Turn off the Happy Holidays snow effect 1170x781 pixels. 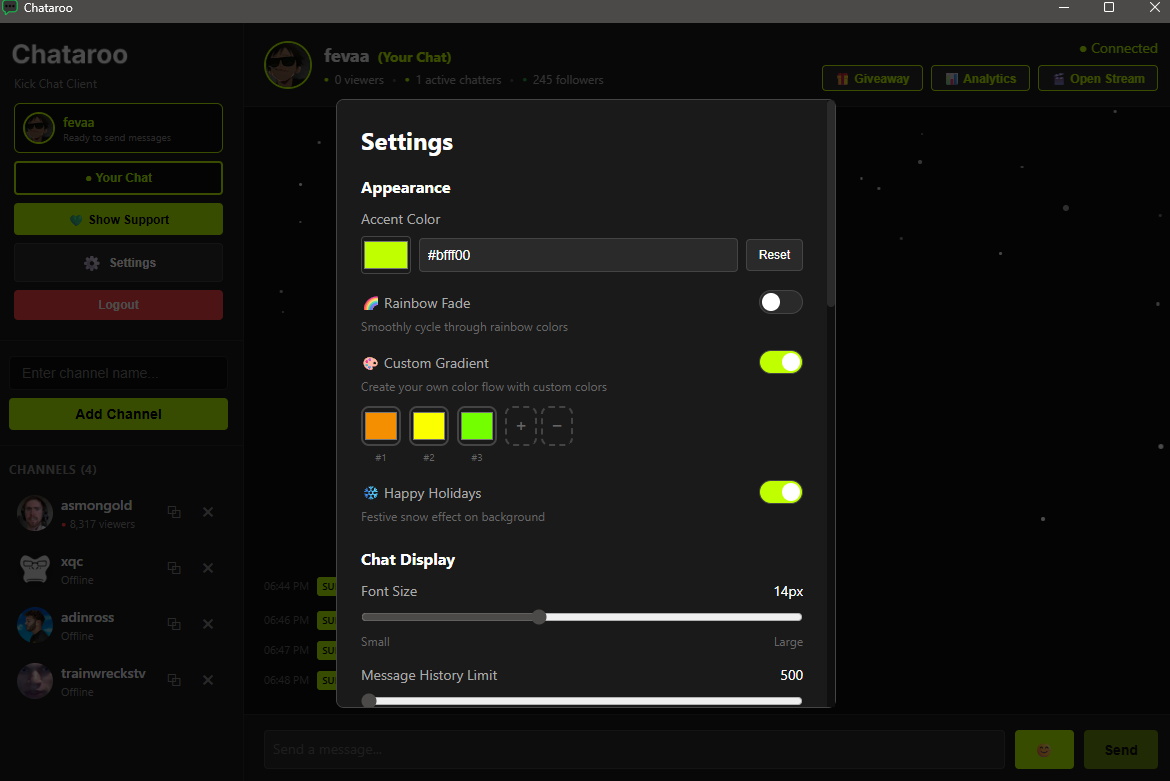[781, 492]
